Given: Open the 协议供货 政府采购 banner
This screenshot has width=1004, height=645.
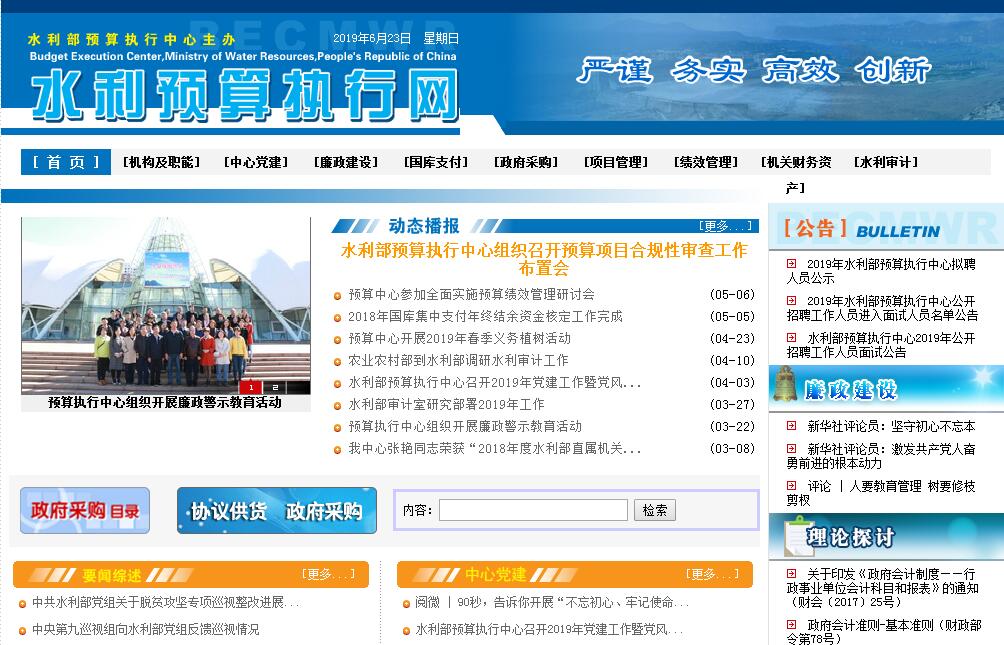Looking at the screenshot, I should click(276, 511).
